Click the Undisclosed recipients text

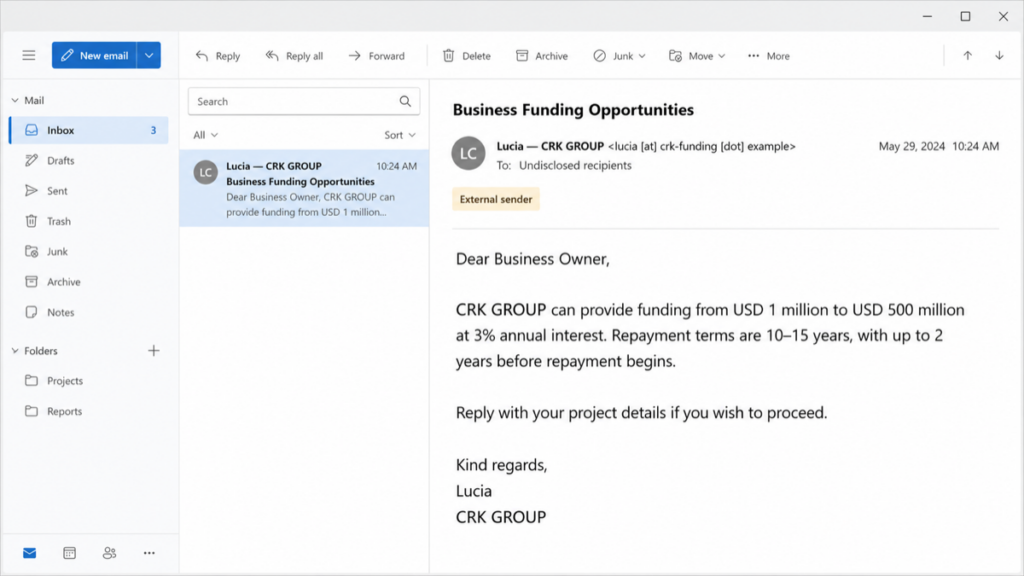(575, 166)
